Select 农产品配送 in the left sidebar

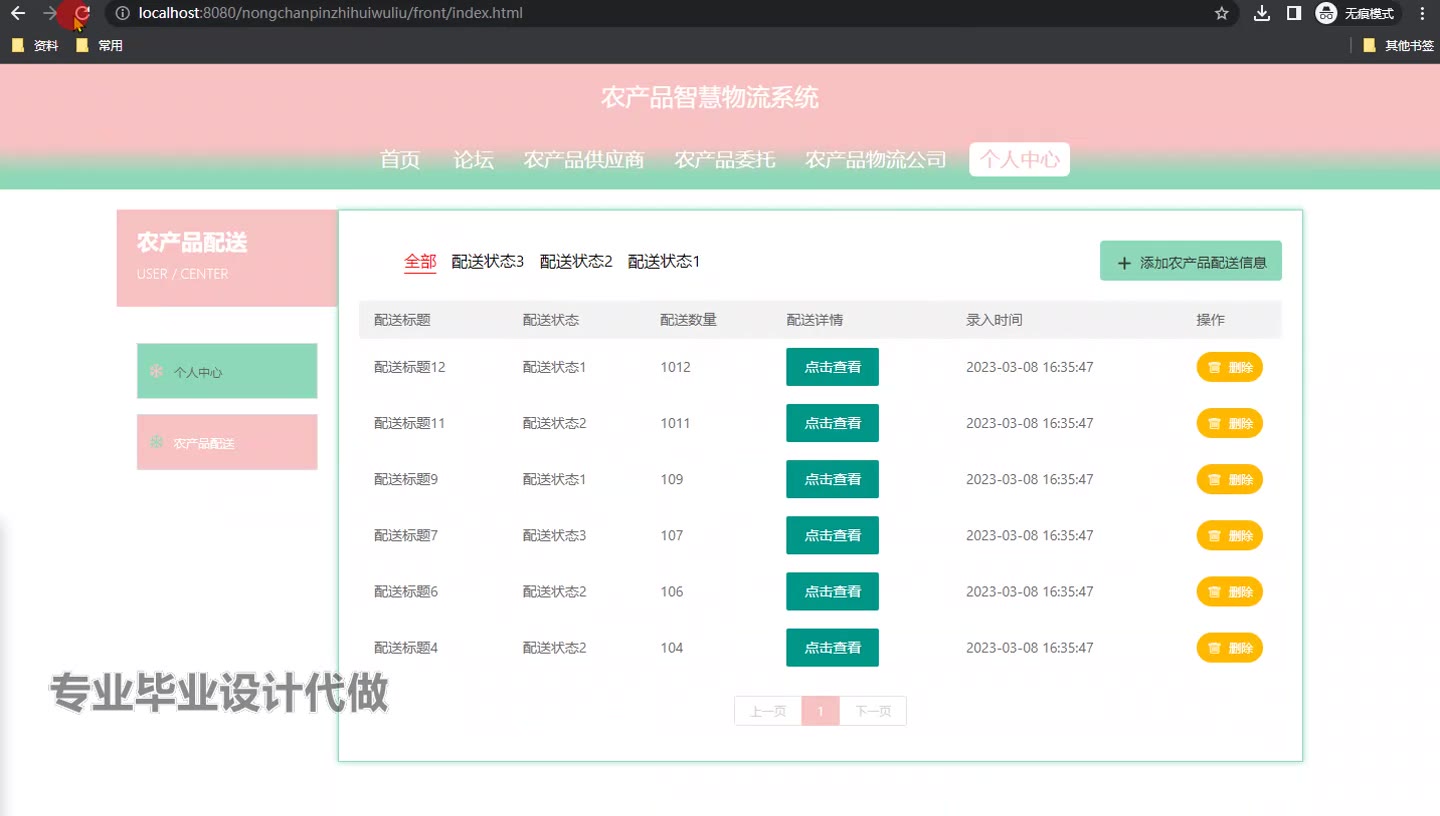[227, 442]
